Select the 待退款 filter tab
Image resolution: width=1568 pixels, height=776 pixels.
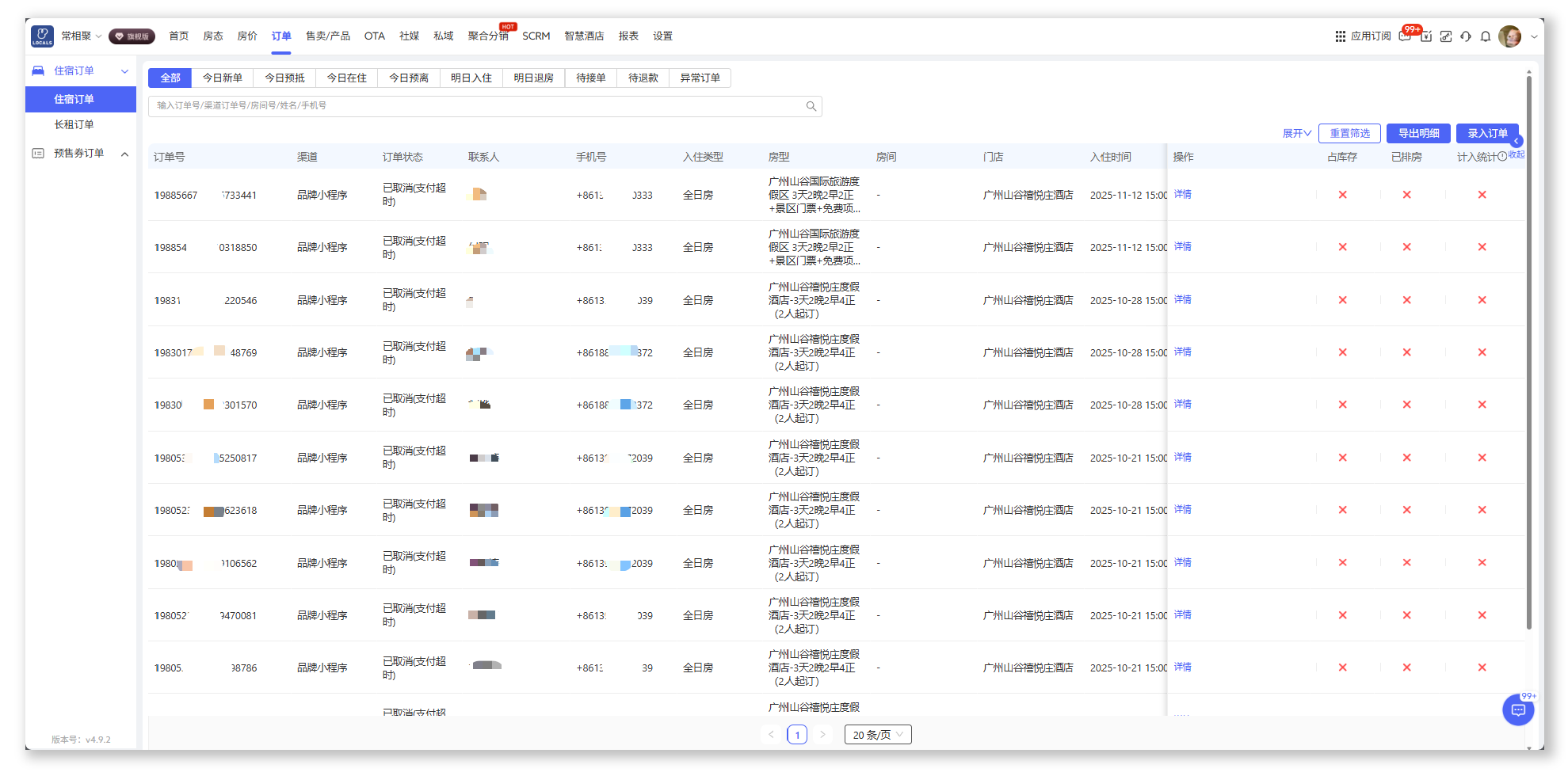(x=643, y=78)
